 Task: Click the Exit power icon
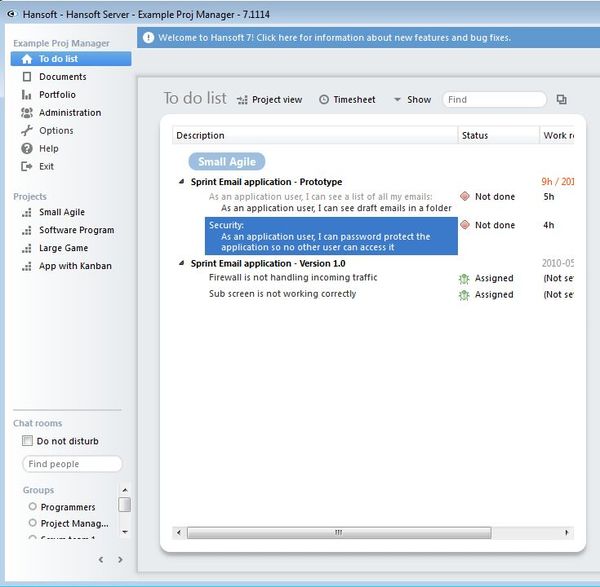coord(27,167)
